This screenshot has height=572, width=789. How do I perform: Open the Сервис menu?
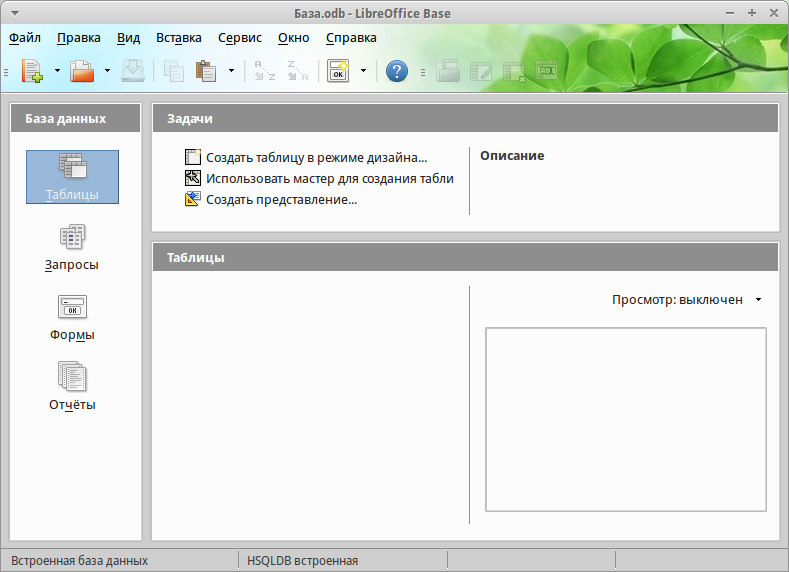pos(239,38)
